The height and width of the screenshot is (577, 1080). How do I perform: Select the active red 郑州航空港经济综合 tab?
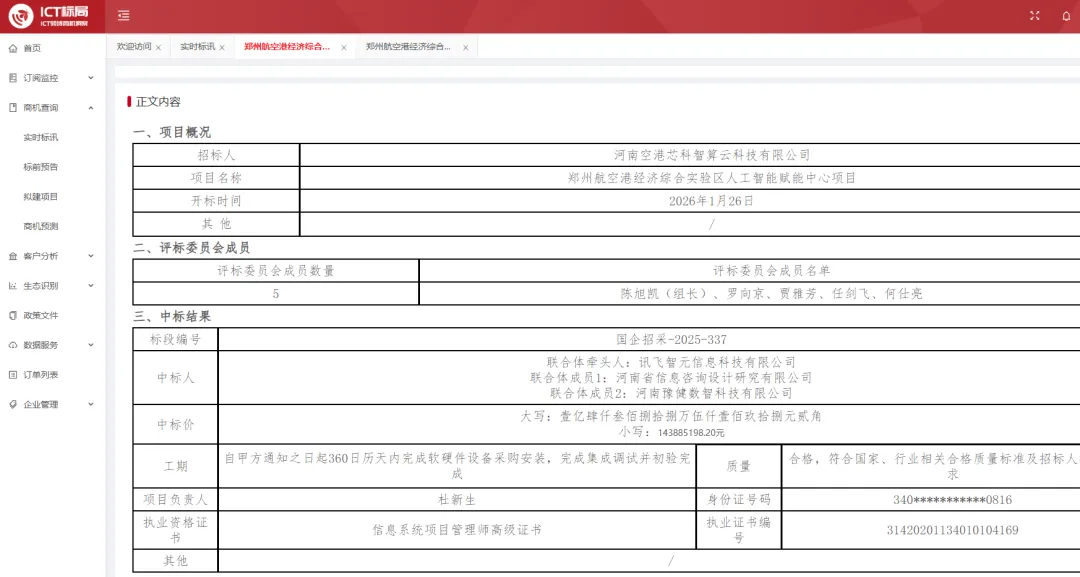[287, 47]
